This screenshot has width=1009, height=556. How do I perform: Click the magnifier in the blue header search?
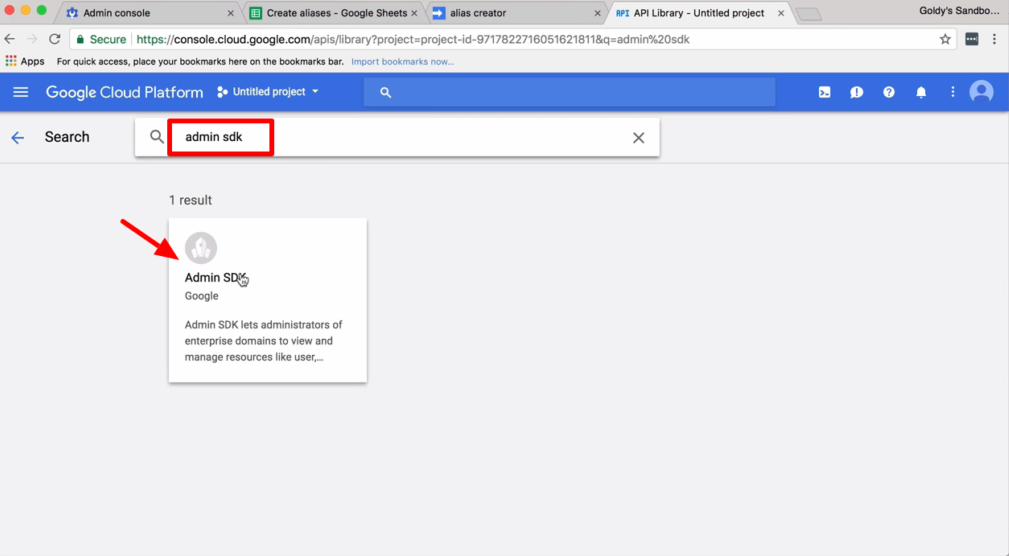[385, 93]
